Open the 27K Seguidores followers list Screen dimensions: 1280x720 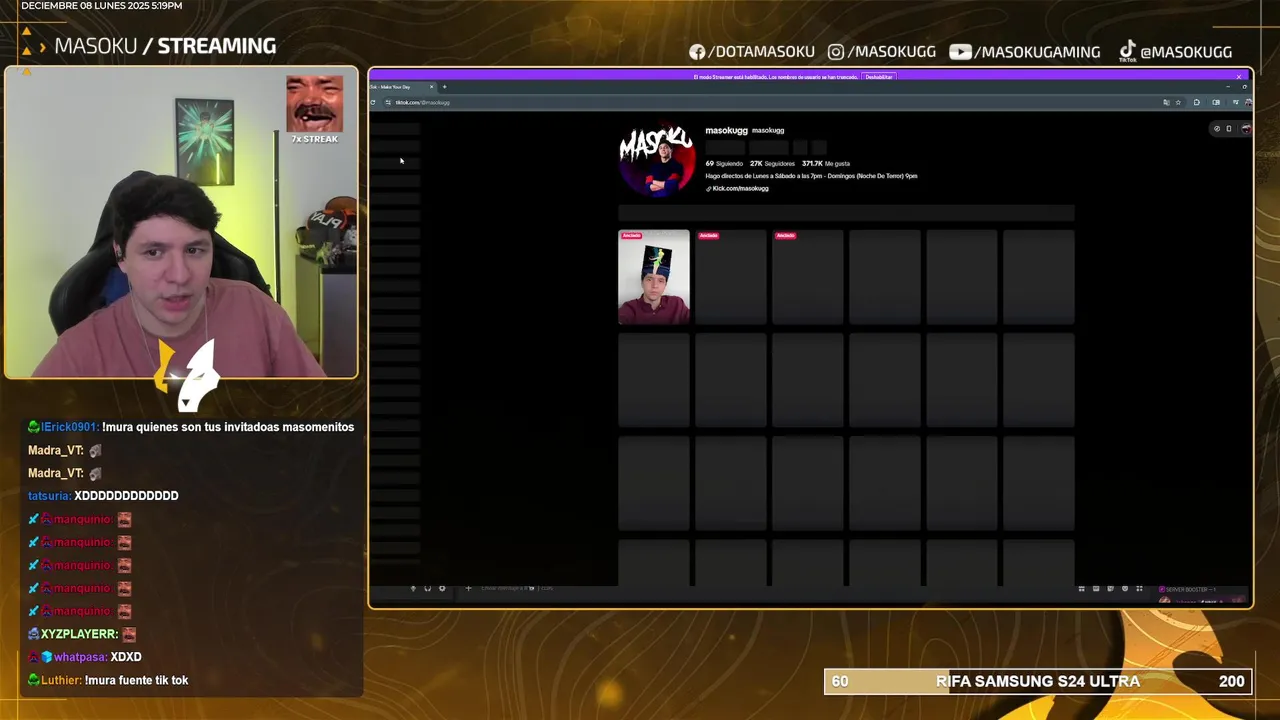point(772,163)
